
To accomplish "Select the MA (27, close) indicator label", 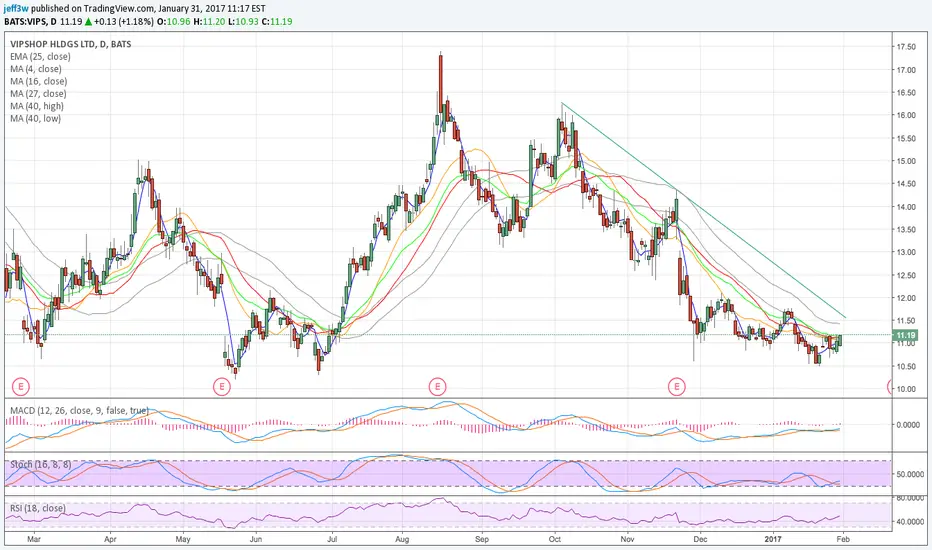I will 39,94.
